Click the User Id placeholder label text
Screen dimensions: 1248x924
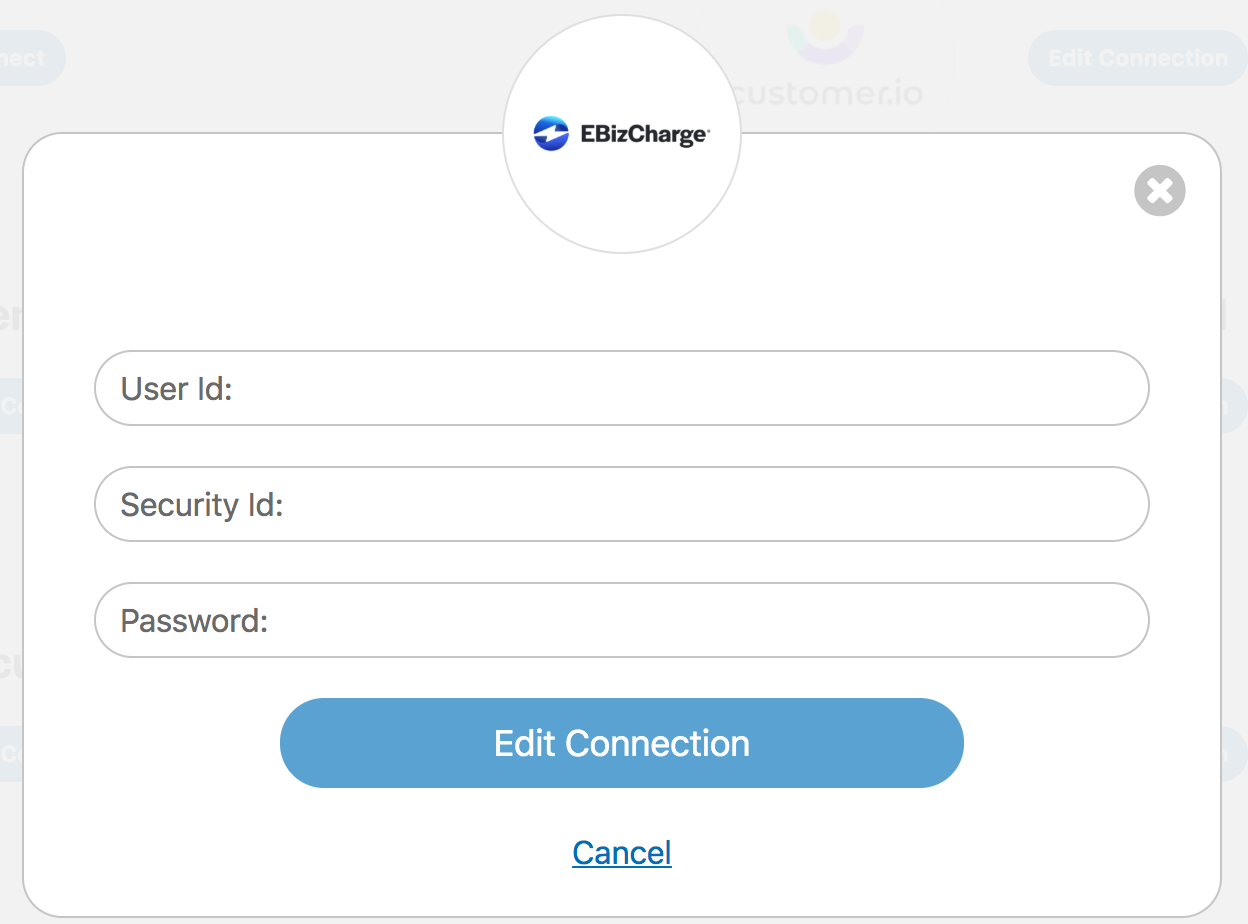[176, 388]
